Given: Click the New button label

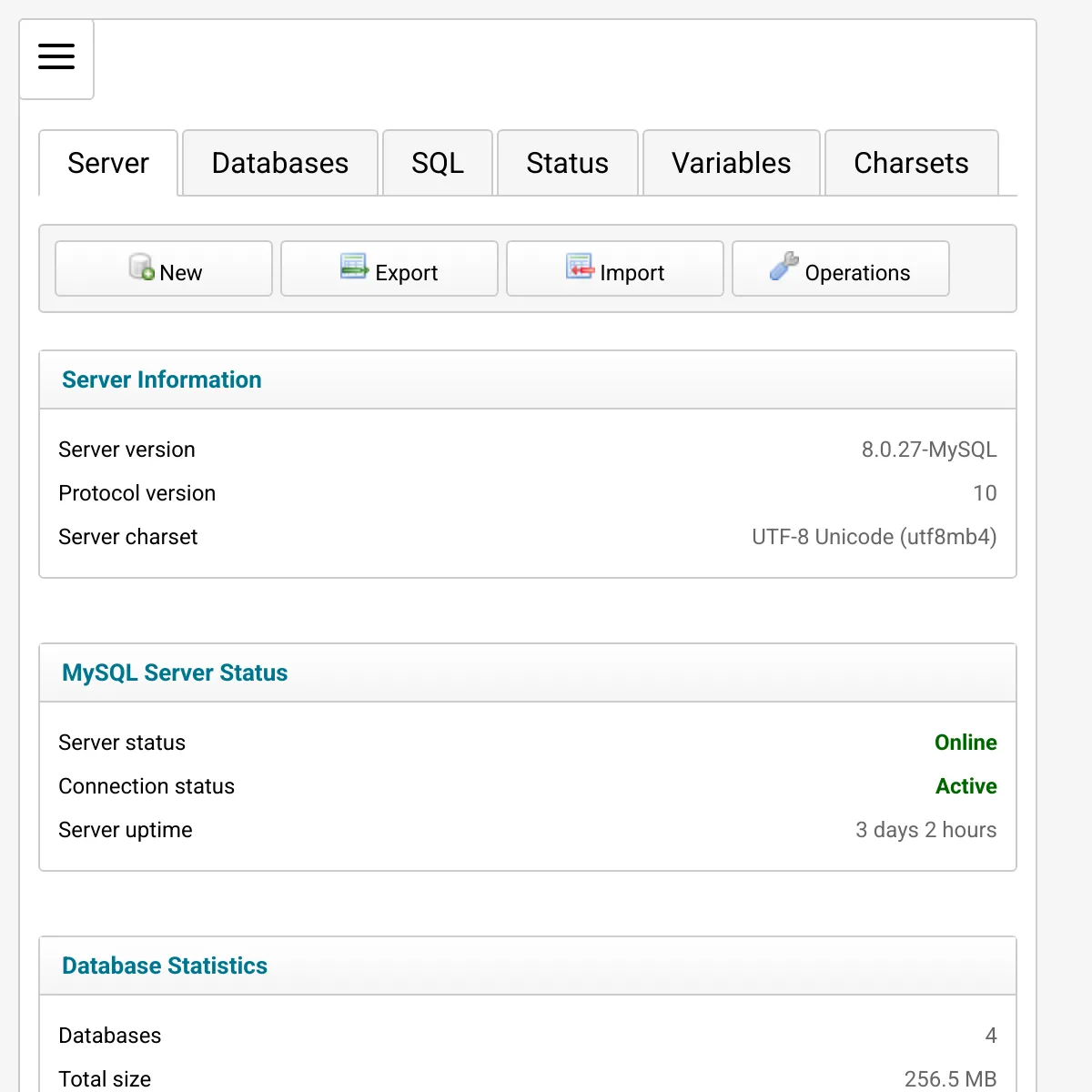Looking at the screenshot, I should tap(181, 273).
